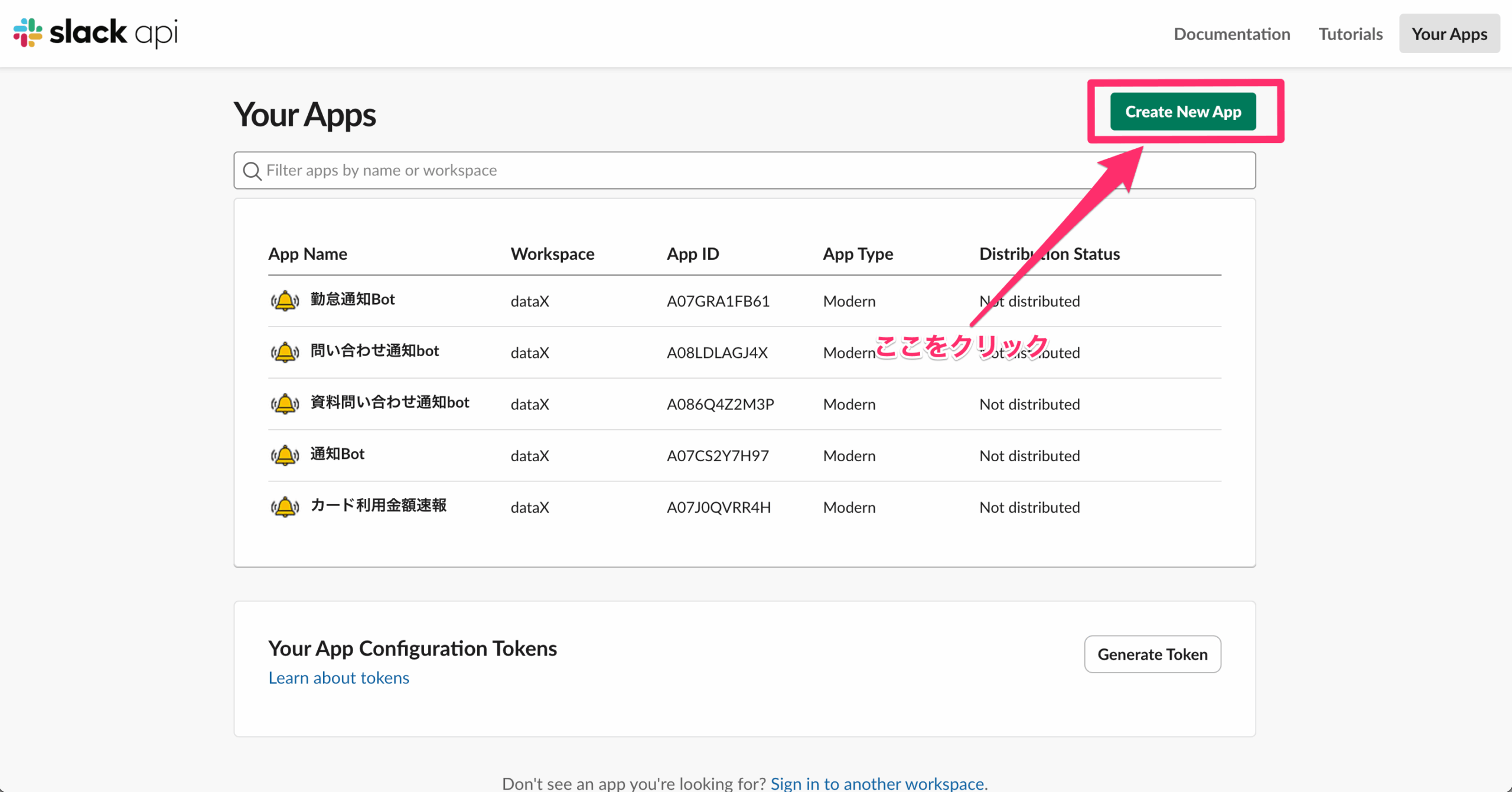Viewport: 1512px width, 792px height.
Task: Open the Documentation menu item
Action: point(1231,34)
